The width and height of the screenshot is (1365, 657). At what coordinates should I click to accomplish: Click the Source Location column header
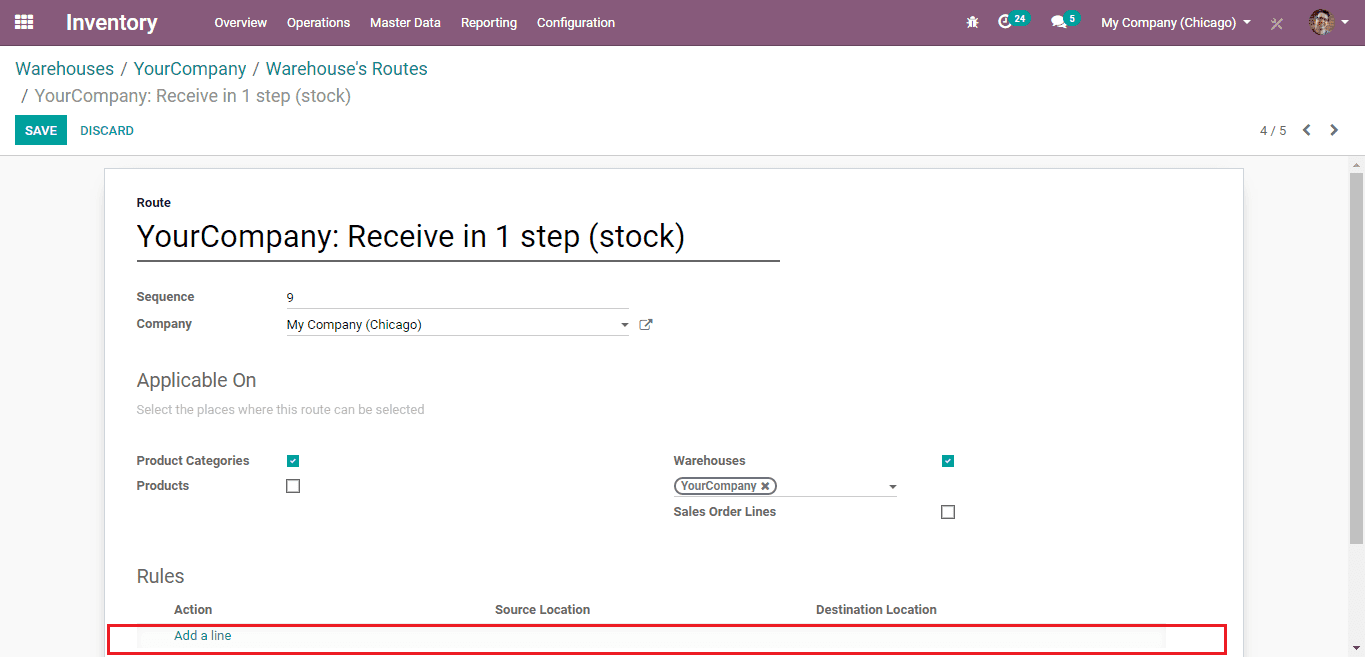[x=542, y=610]
